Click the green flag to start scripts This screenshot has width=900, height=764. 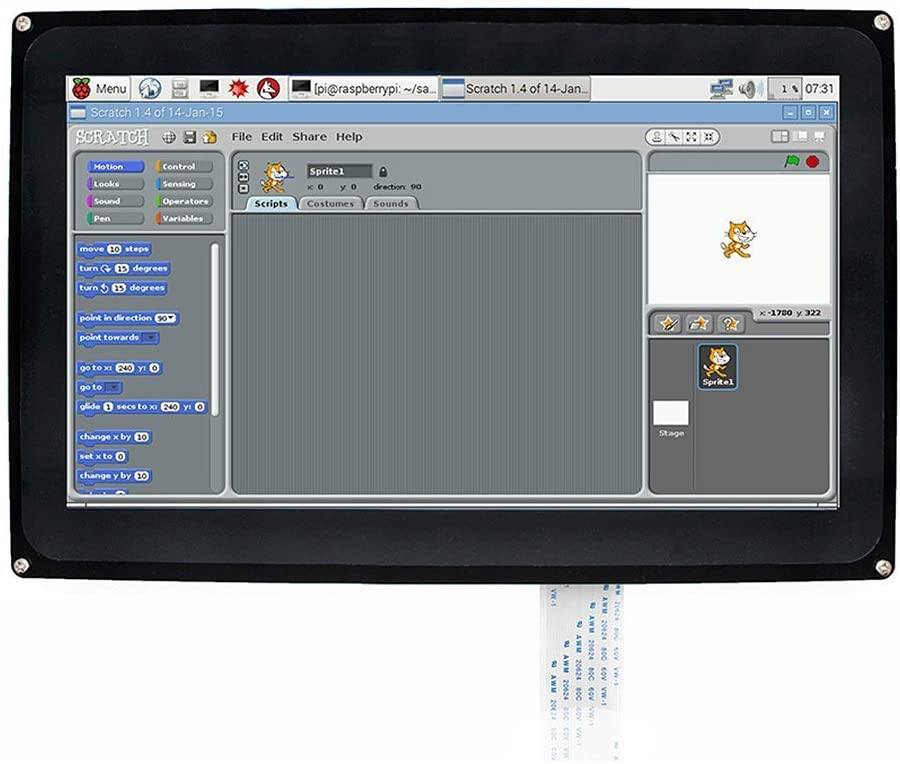792,161
